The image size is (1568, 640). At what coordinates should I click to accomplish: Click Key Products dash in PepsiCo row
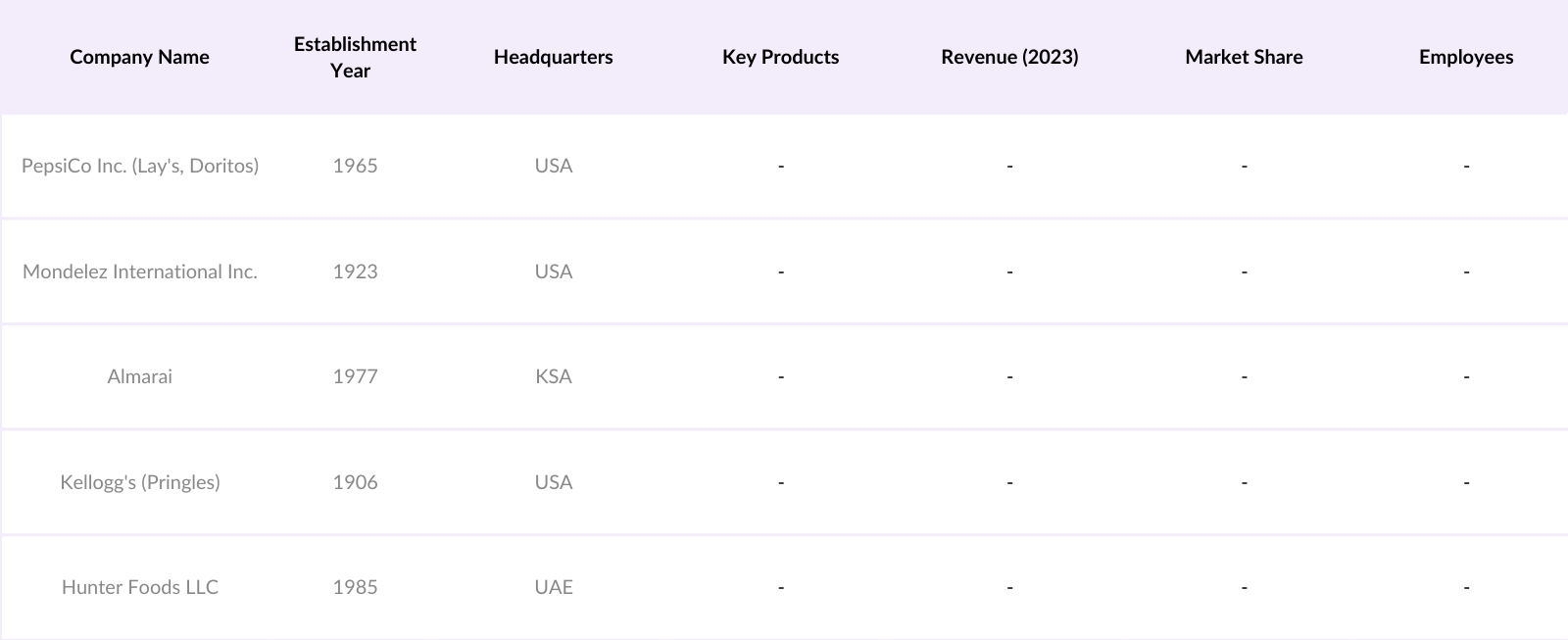click(x=781, y=167)
